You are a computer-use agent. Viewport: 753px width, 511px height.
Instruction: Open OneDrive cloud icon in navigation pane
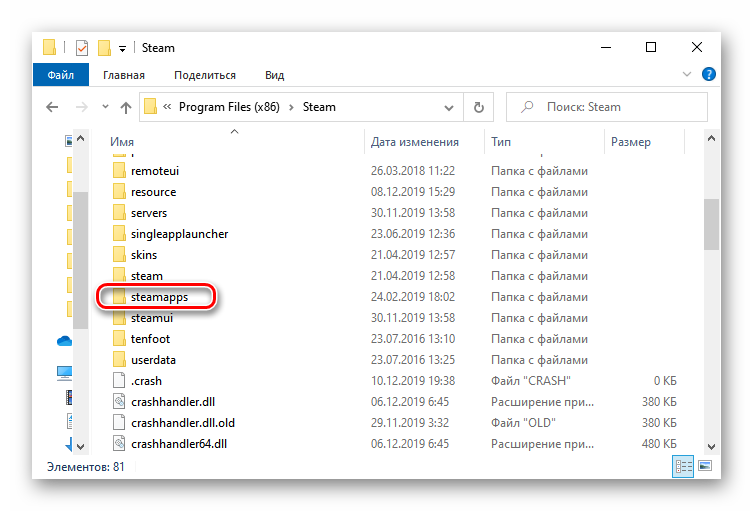pyautogui.click(x=64, y=341)
